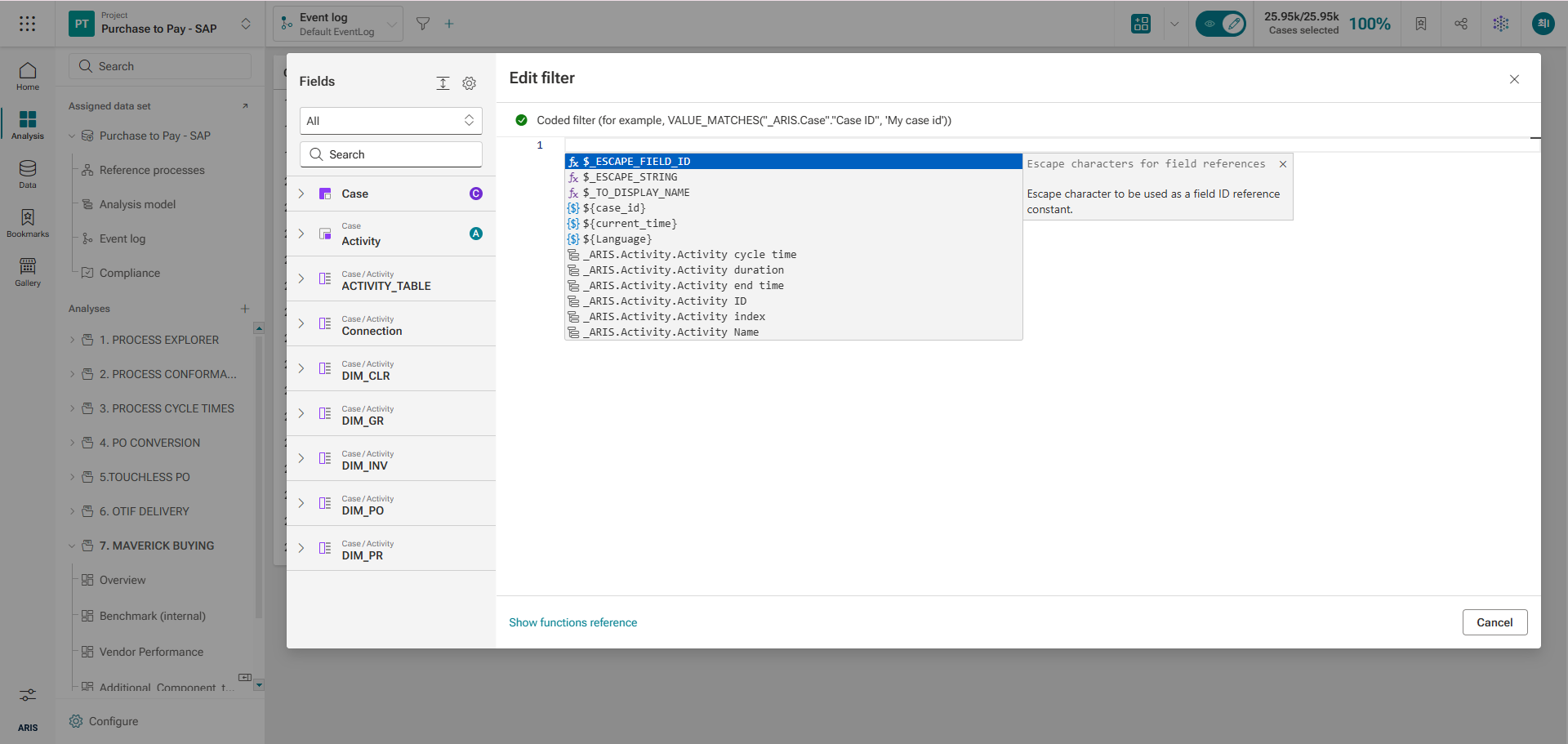Go to the Data section in the sidebar
This screenshot has height=744, width=1568.
point(28,174)
